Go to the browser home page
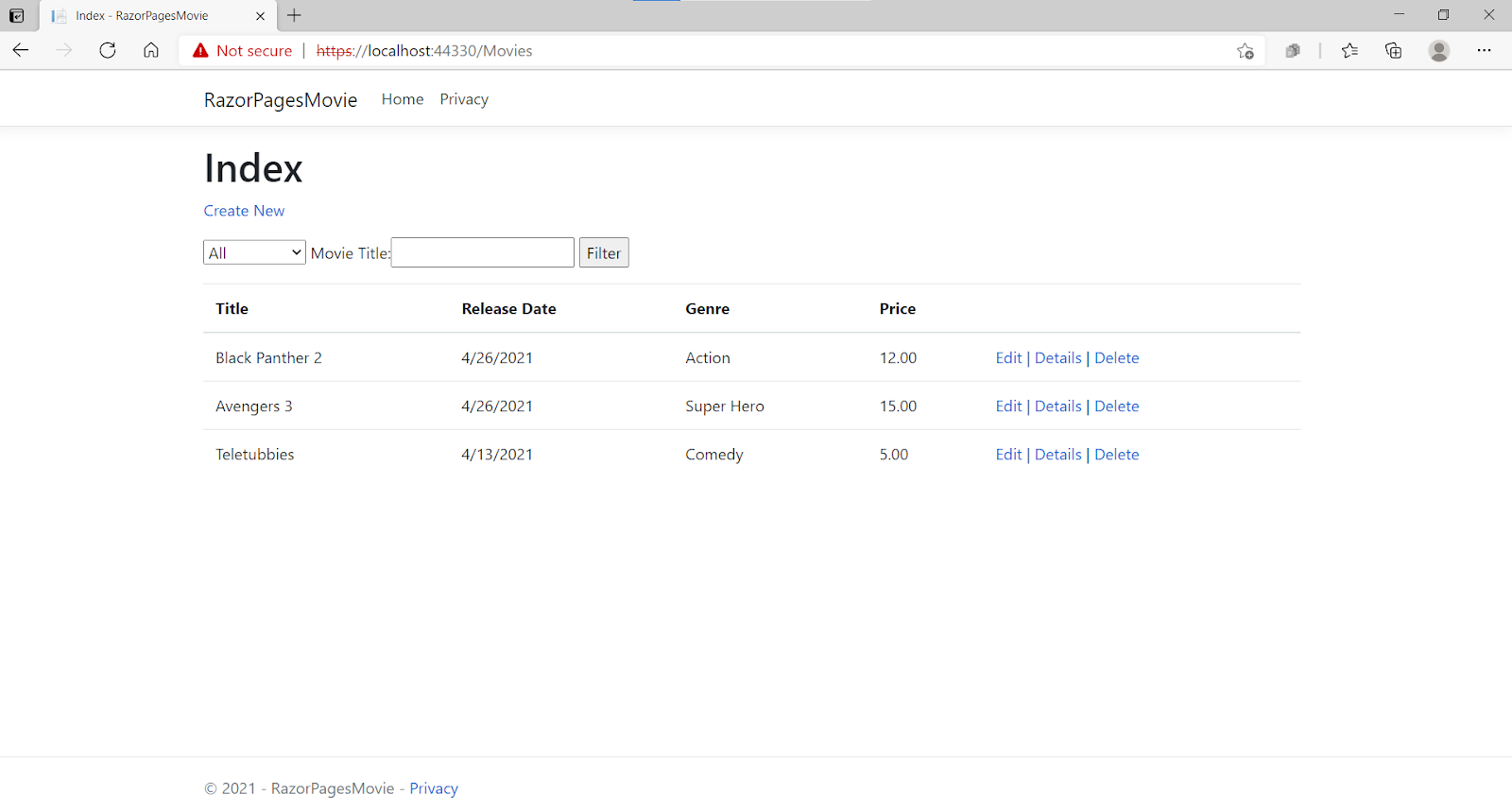 pyautogui.click(x=151, y=50)
